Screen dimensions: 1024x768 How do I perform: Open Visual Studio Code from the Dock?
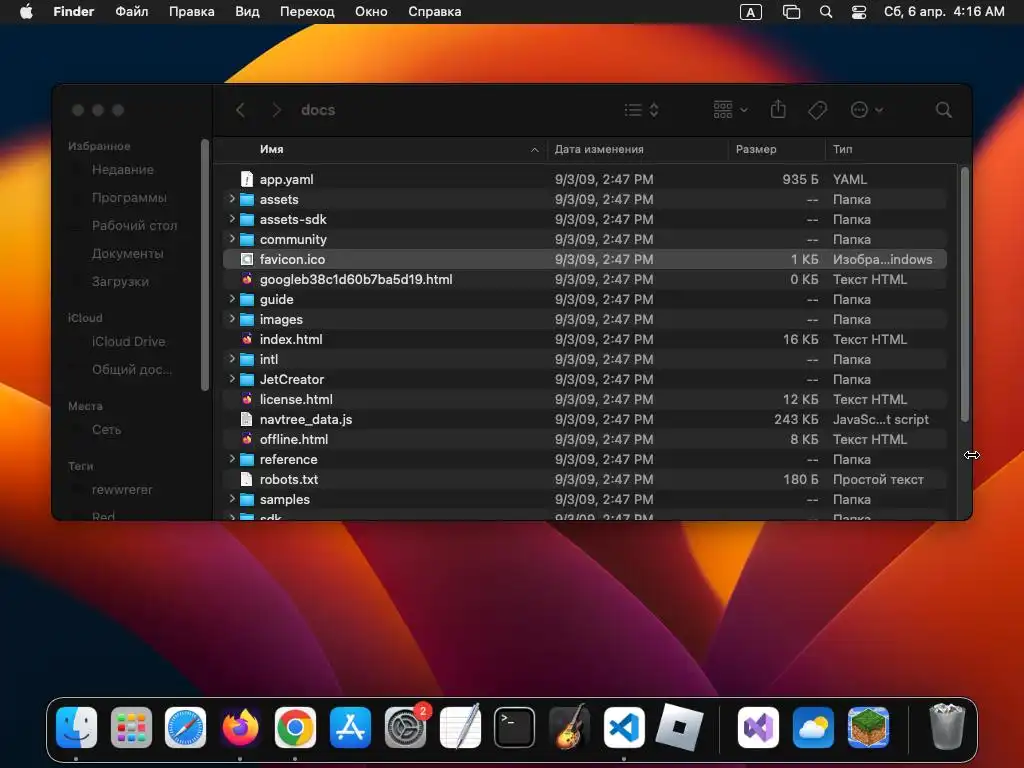[624, 727]
